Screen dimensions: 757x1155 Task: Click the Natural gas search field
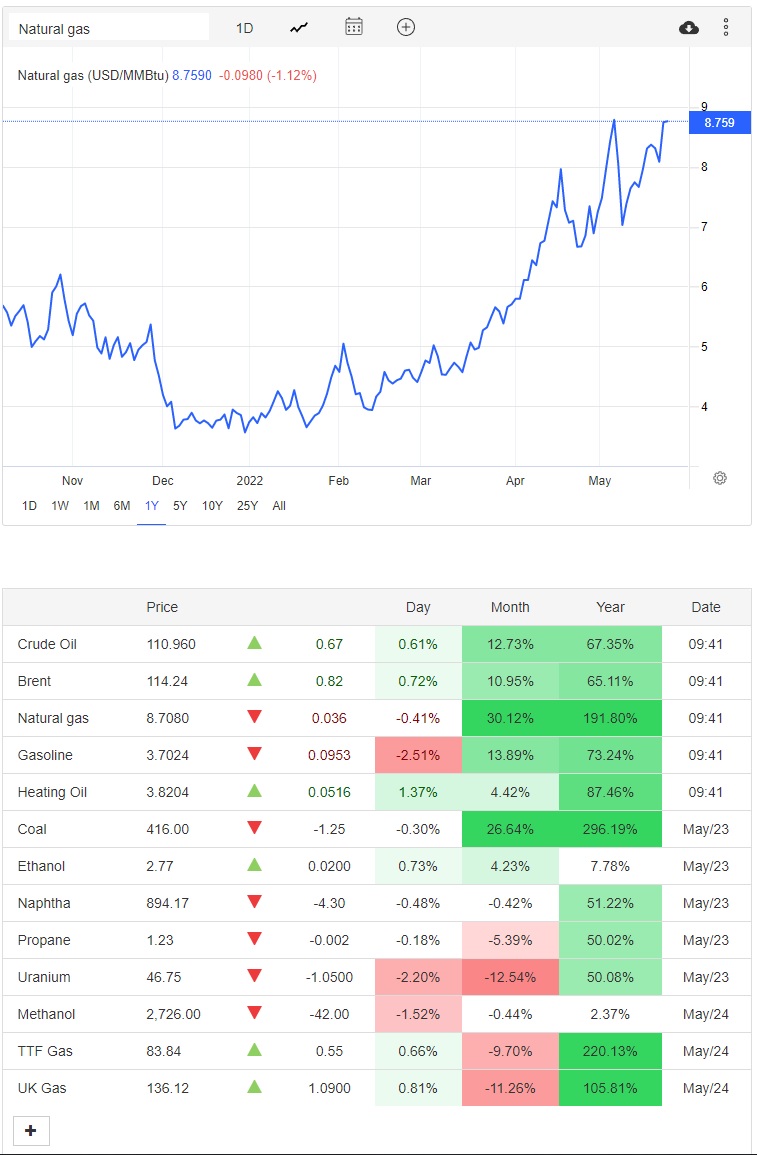click(108, 28)
